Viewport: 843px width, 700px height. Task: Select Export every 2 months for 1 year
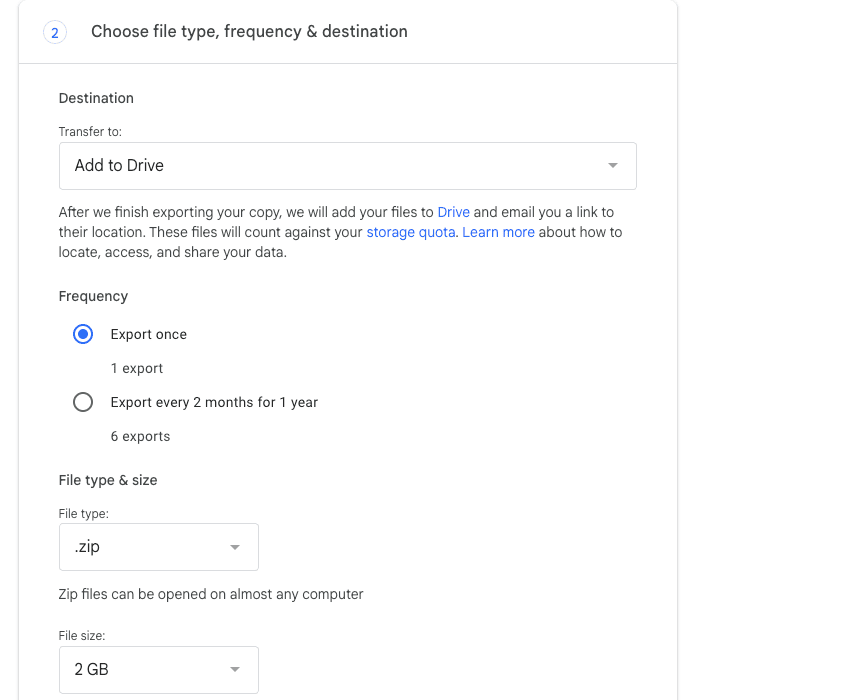pyautogui.click(x=83, y=402)
